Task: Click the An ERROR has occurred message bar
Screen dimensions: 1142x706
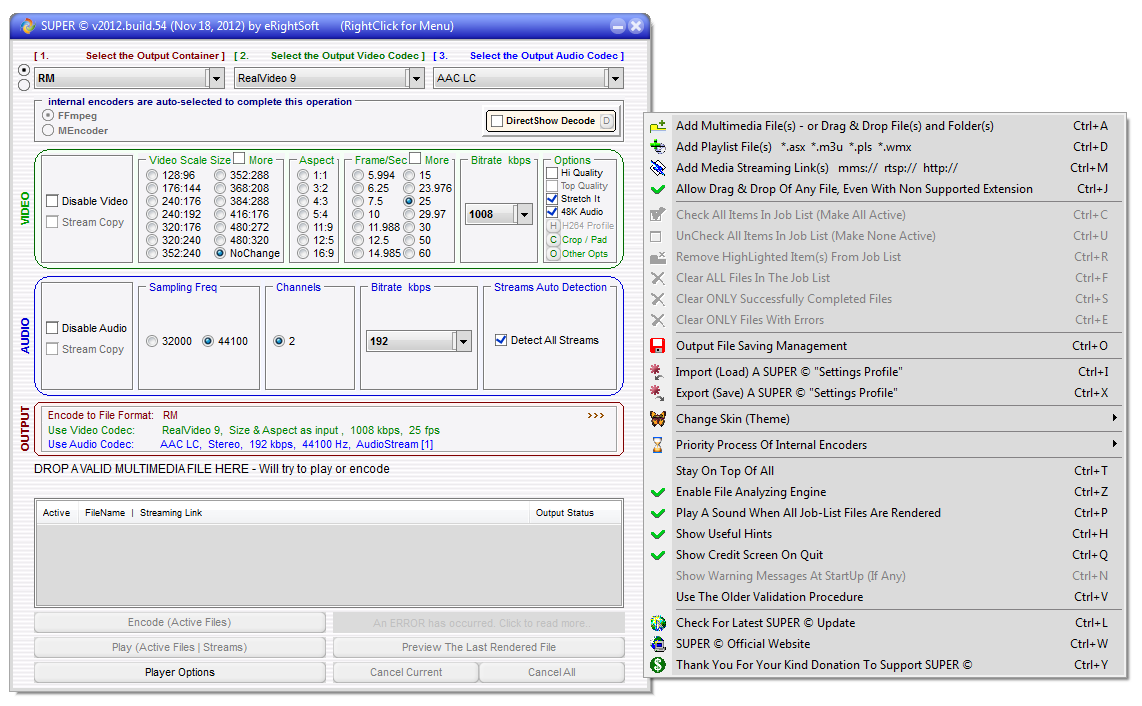Action: pos(479,623)
